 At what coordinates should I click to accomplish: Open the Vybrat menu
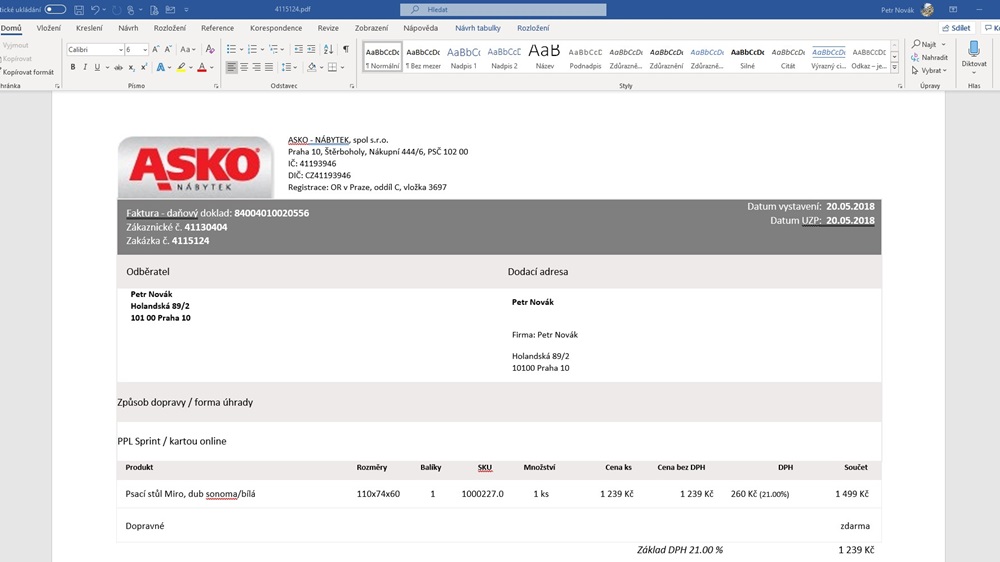coord(929,70)
